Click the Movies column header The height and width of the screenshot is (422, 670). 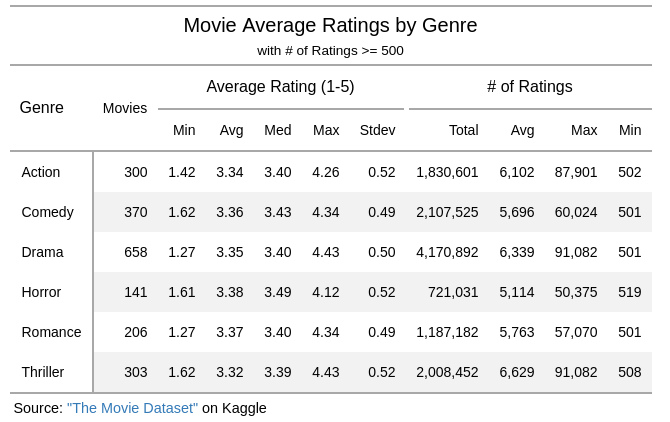125,108
